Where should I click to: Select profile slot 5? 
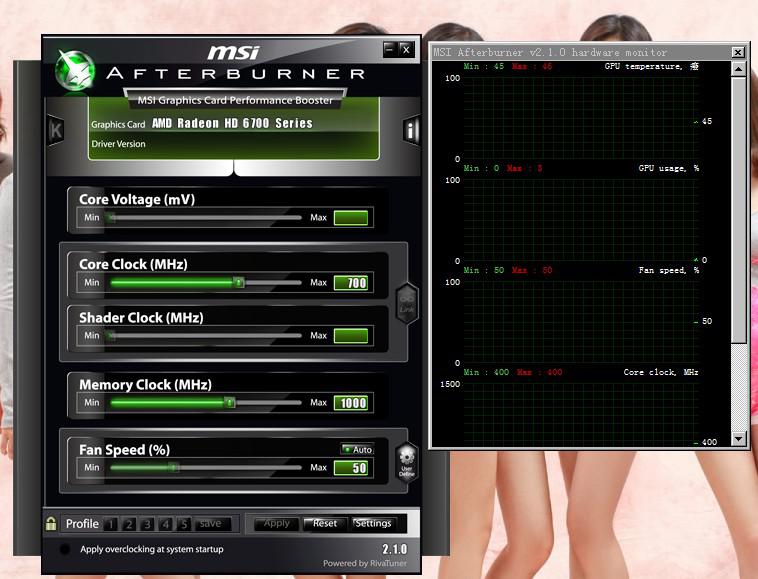(x=184, y=524)
